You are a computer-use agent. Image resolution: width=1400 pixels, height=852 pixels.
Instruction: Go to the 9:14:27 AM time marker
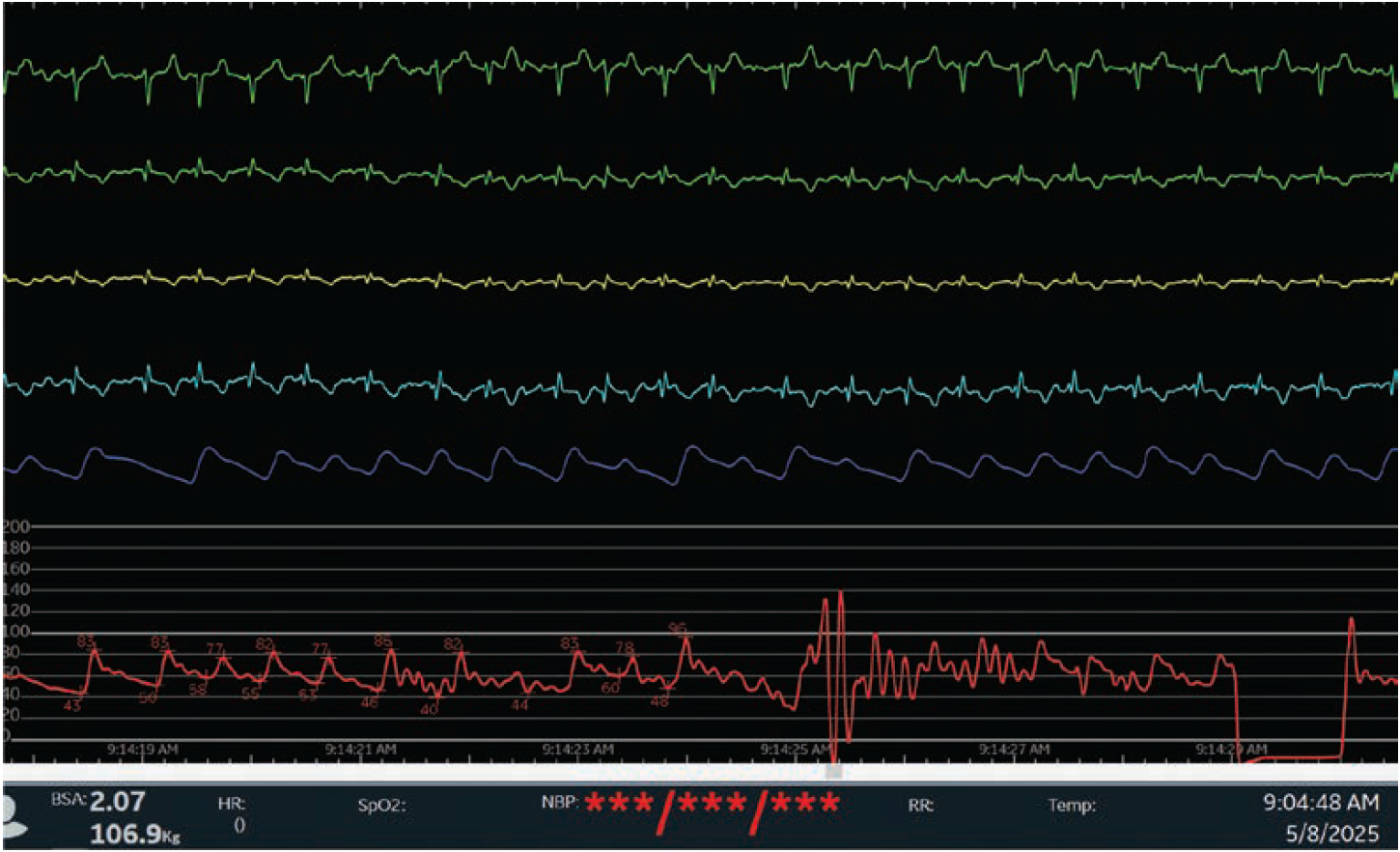[x=1014, y=749]
